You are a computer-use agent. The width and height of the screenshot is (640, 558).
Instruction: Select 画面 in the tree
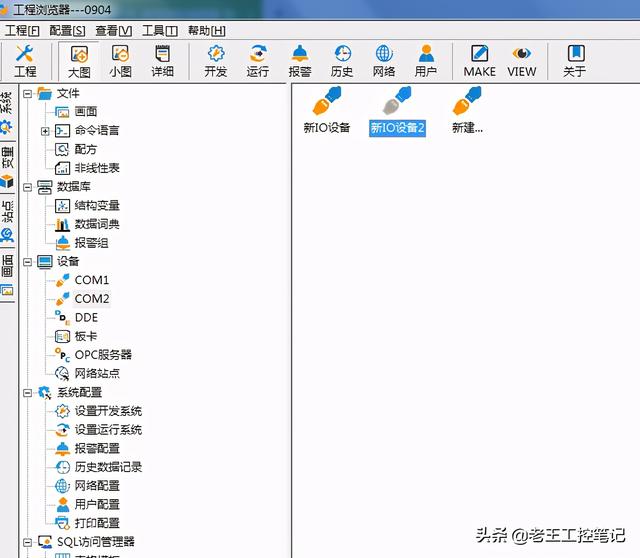click(86, 111)
